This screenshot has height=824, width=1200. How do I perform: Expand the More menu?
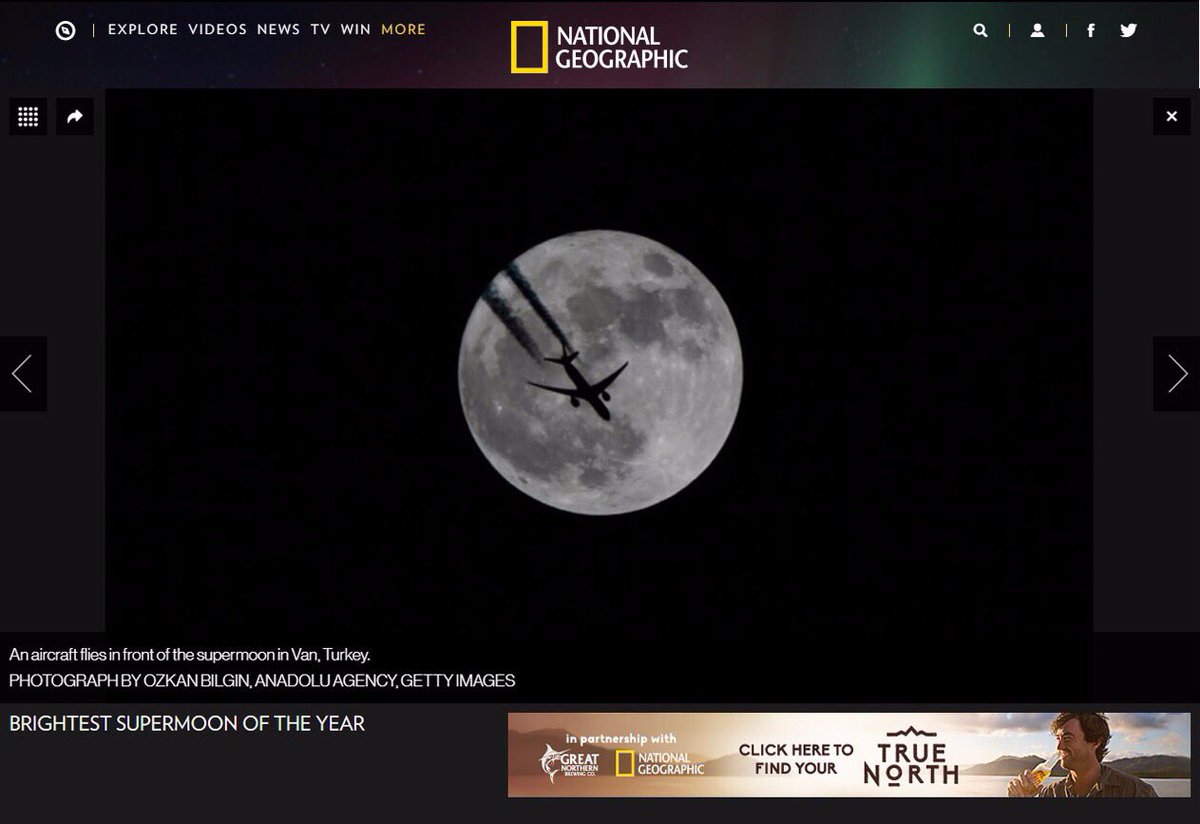tap(404, 29)
